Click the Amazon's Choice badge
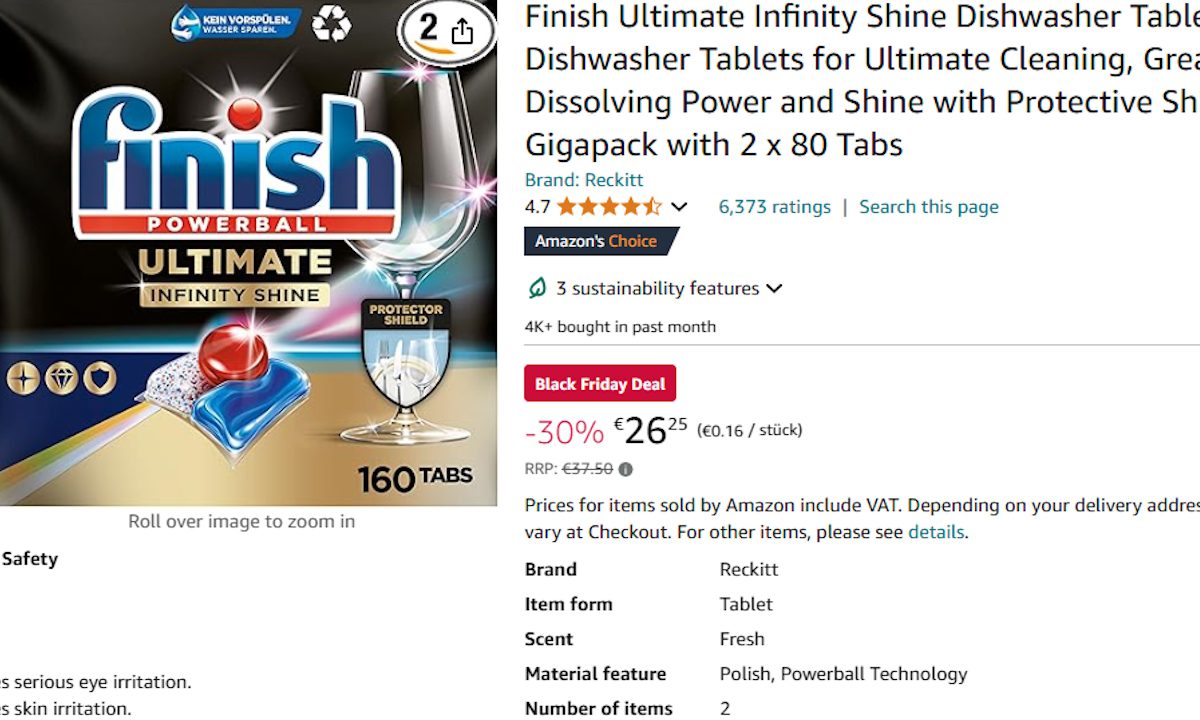The width and height of the screenshot is (1200, 720). pyautogui.click(x=600, y=241)
